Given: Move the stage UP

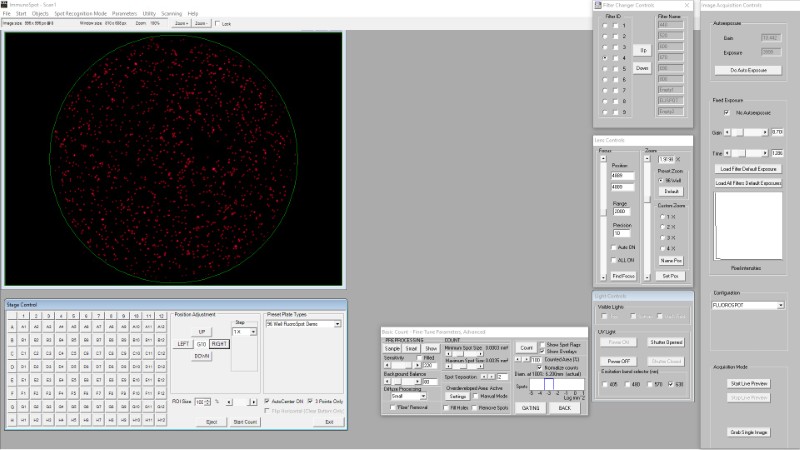Looking at the screenshot, I should click(x=202, y=330).
